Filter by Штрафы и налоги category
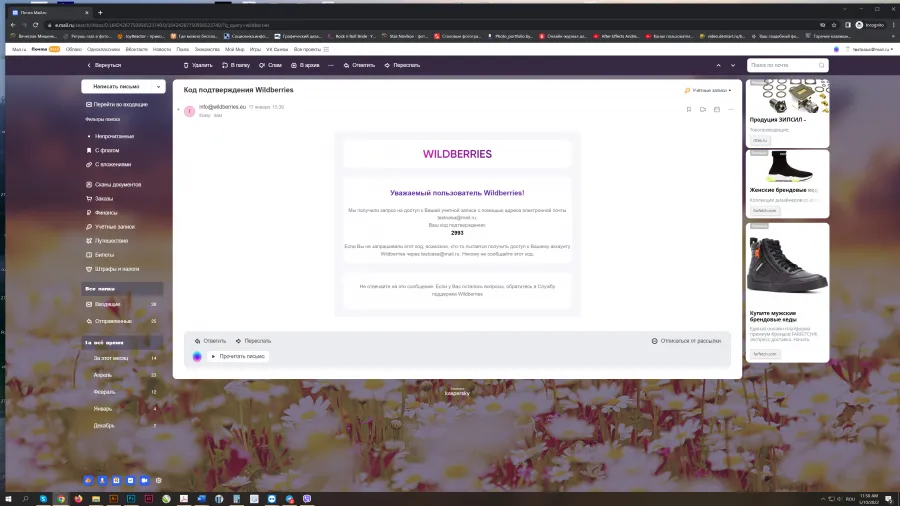The image size is (900, 506). pyautogui.click(x=112, y=269)
